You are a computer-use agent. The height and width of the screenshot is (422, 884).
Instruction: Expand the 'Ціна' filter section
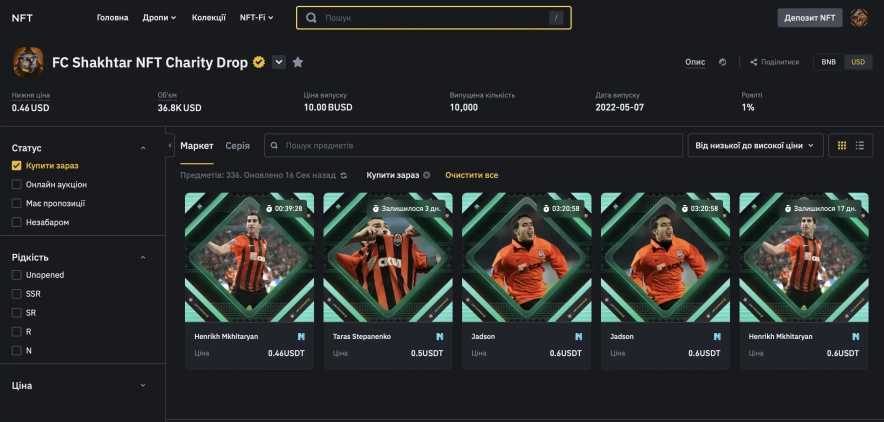pyautogui.click(x=143, y=385)
